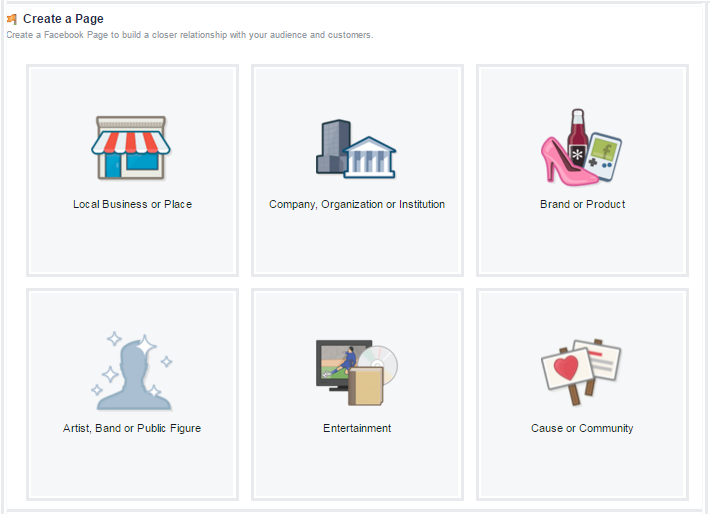Click the orange flag icon beside Create a Page
This screenshot has height=514, width=710.
click(12, 19)
